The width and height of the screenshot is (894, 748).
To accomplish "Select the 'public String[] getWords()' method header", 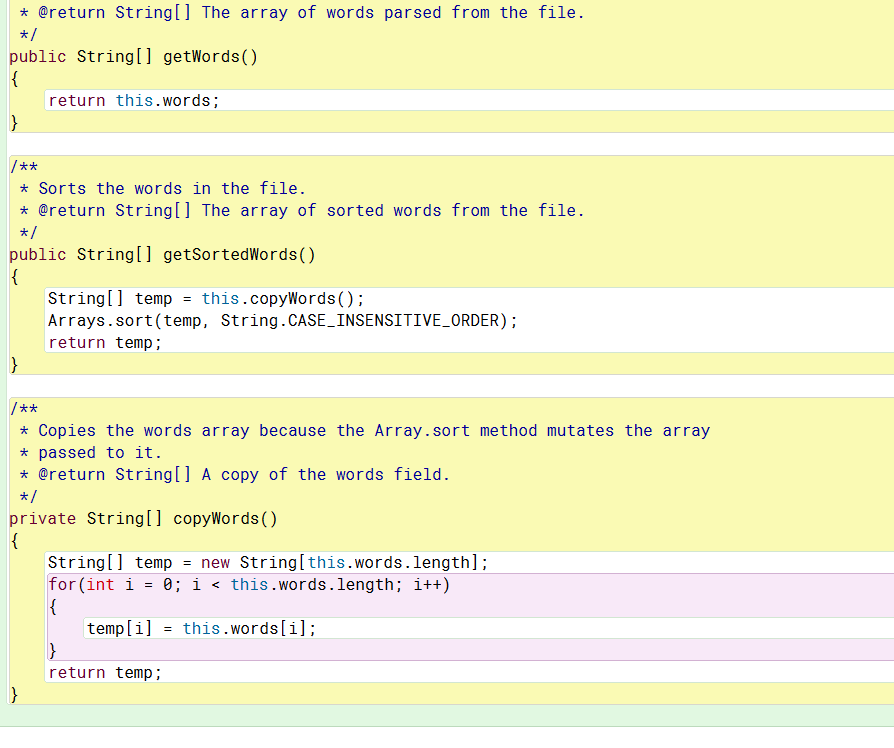I will tap(133, 56).
